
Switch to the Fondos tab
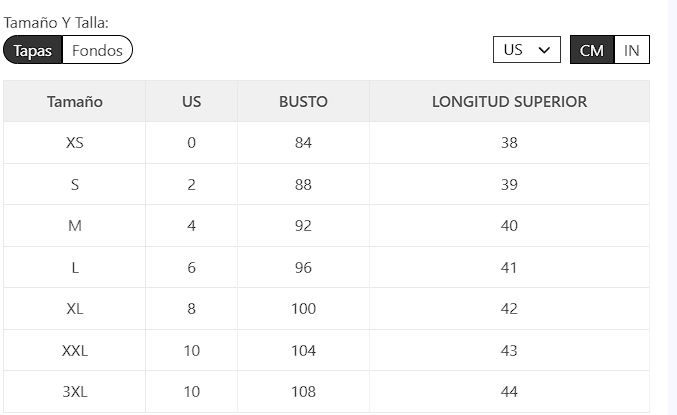click(97, 50)
